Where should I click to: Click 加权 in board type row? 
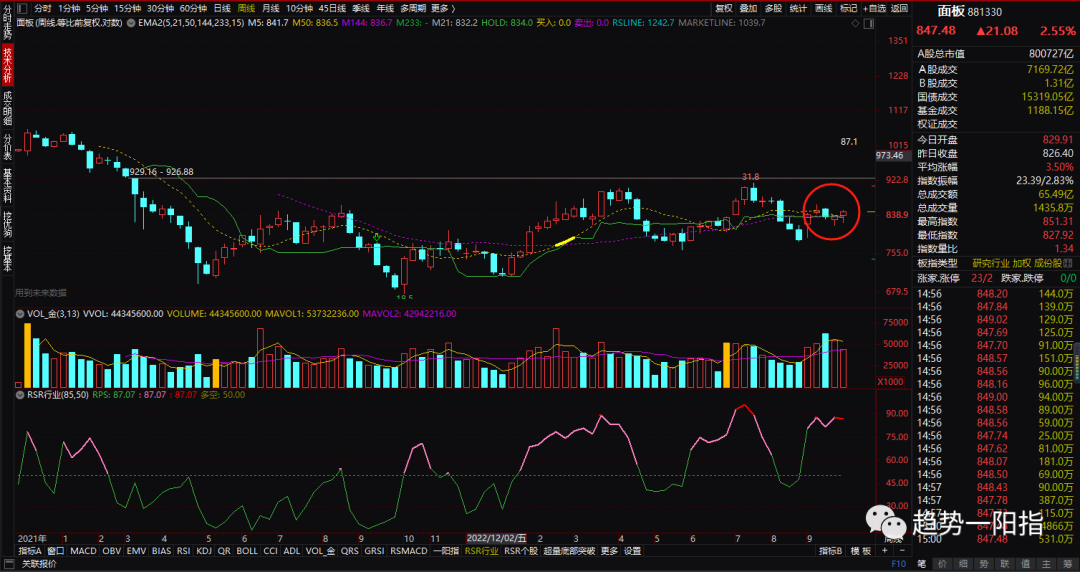click(x=1022, y=263)
